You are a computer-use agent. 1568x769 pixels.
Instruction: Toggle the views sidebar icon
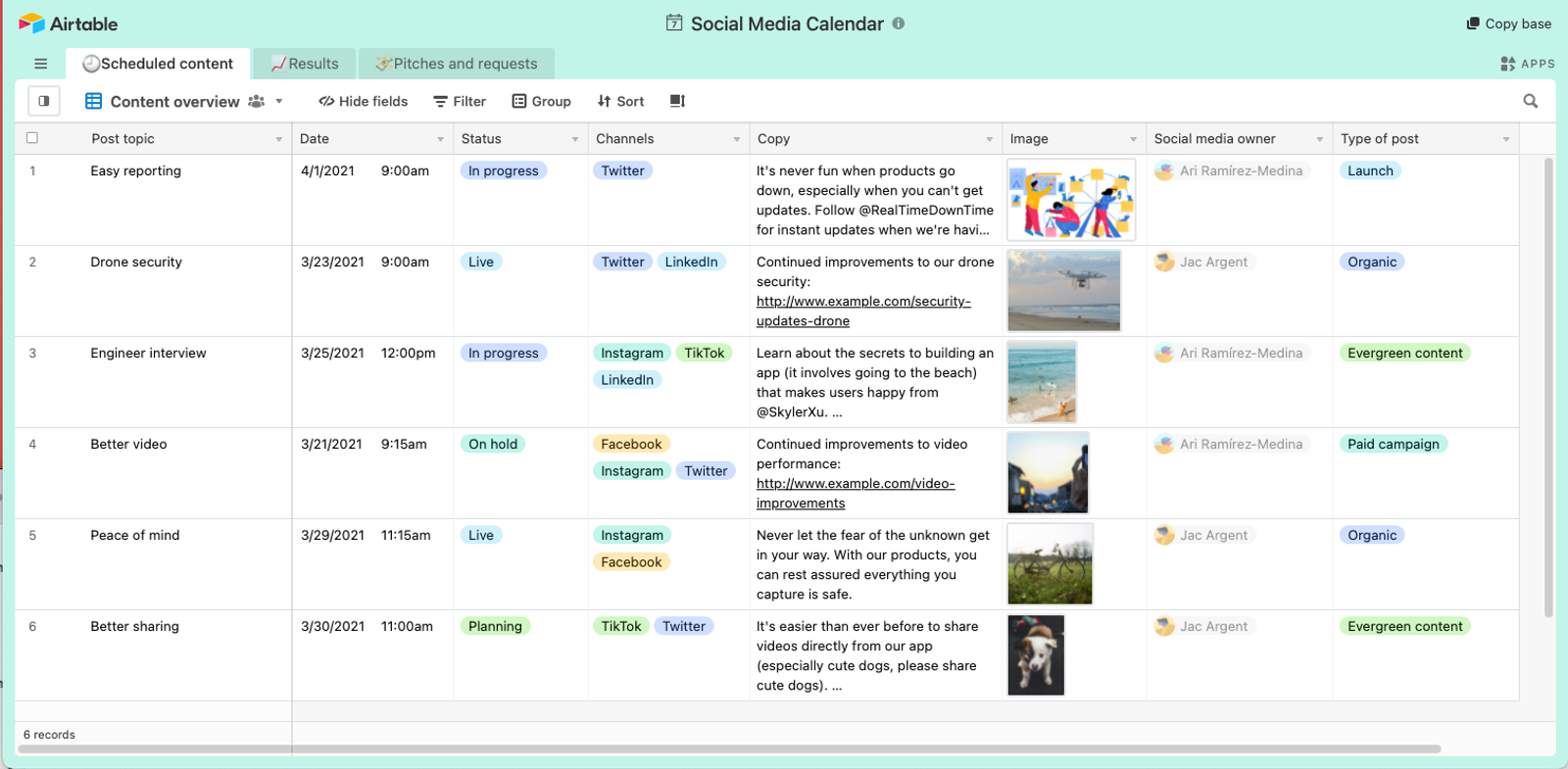44,101
